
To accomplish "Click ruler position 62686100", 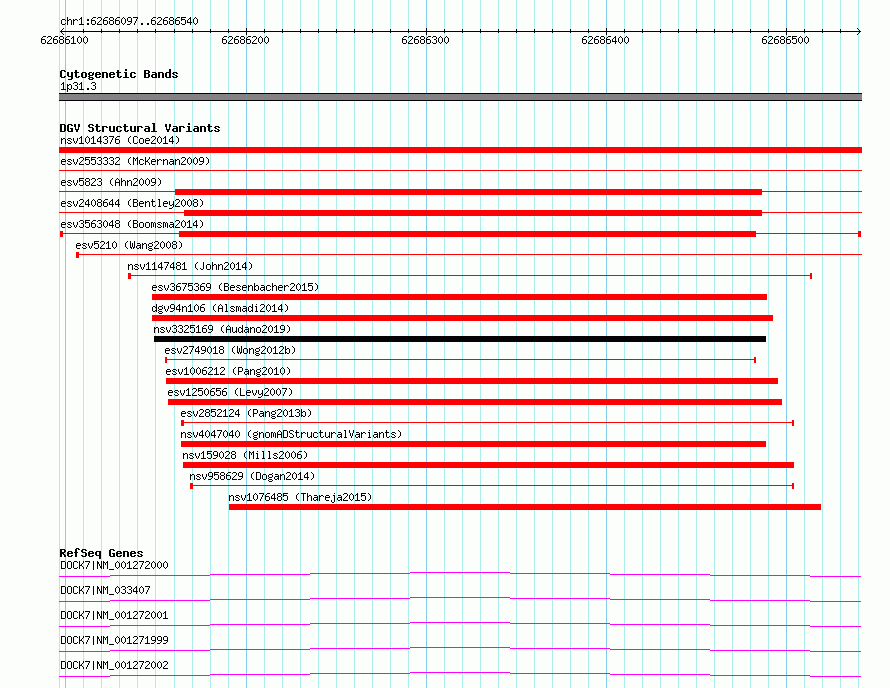I will click(64, 40).
